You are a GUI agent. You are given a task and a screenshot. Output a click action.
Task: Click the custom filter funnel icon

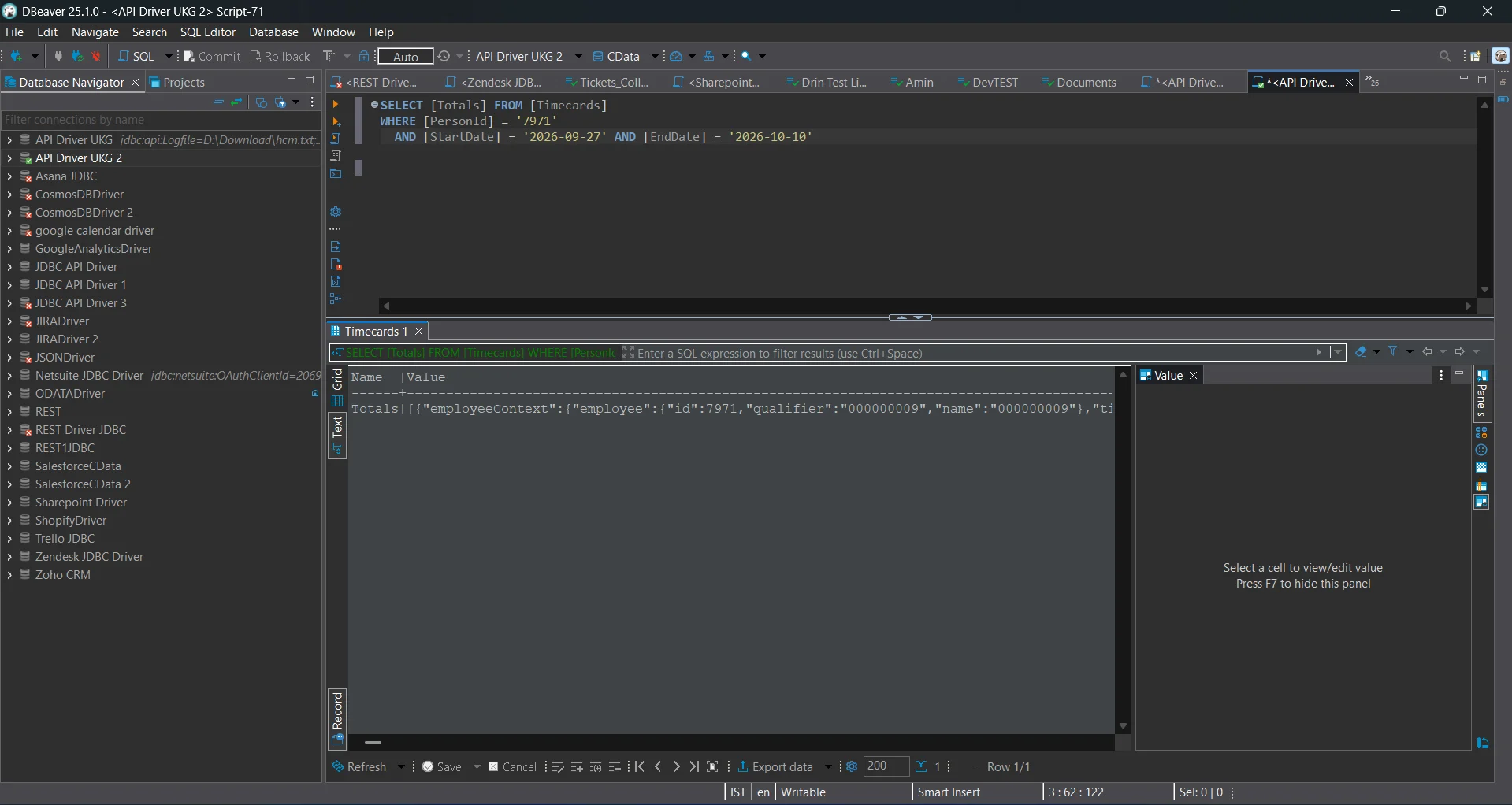(x=1393, y=351)
